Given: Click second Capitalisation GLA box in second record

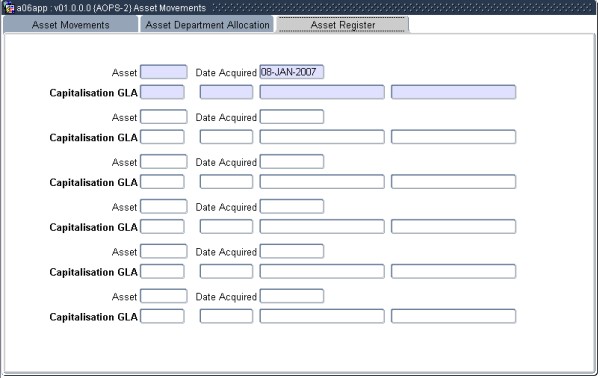Looking at the screenshot, I should [x=226, y=137].
